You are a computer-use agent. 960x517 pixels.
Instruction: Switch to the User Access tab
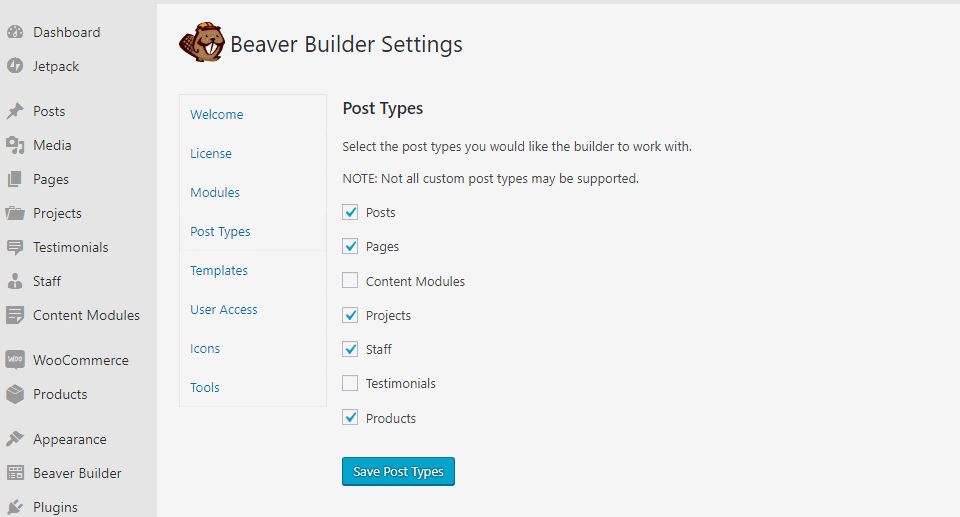[224, 309]
